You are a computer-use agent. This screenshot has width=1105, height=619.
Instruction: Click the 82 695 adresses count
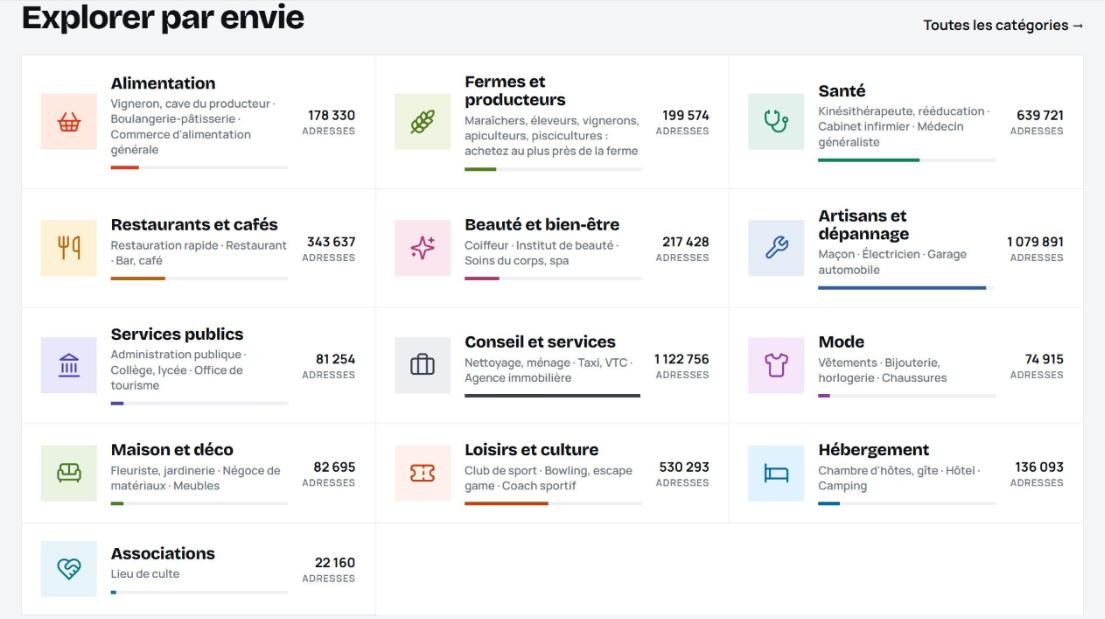(x=329, y=474)
